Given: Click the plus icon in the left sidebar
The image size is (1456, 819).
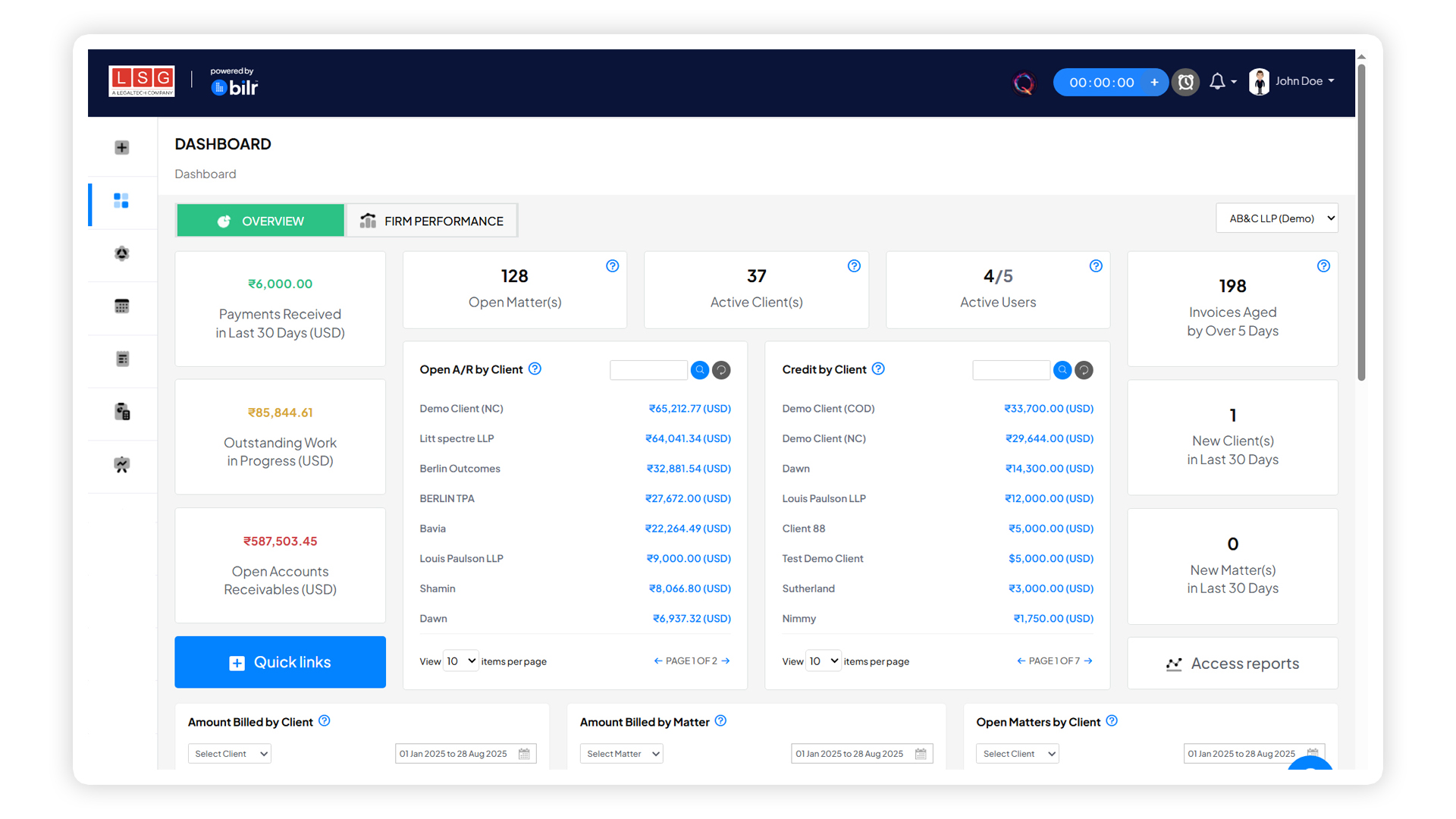Looking at the screenshot, I should coord(121,148).
